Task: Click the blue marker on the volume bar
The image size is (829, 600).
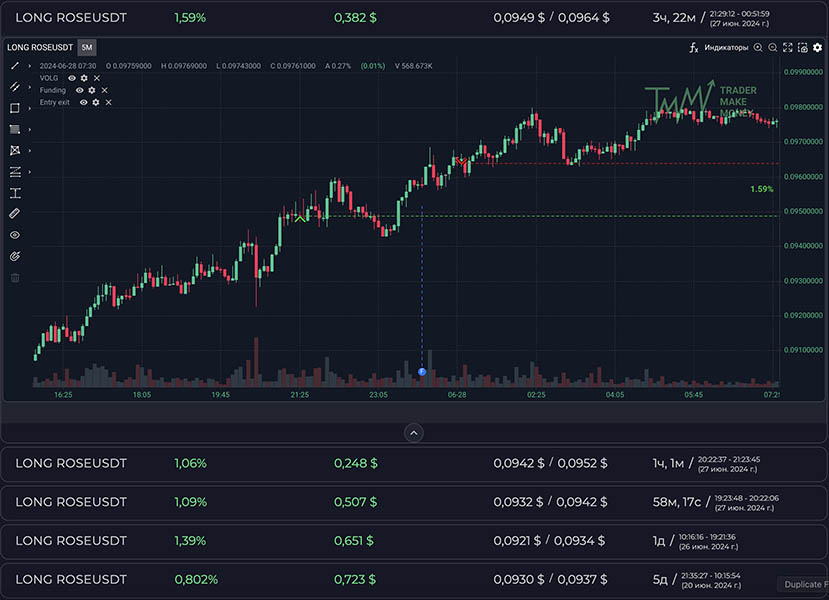Action: pyautogui.click(x=422, y=371)
